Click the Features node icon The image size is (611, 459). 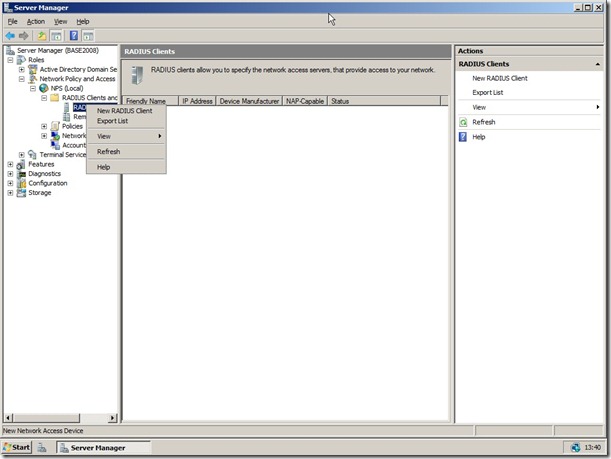point(21,164)
